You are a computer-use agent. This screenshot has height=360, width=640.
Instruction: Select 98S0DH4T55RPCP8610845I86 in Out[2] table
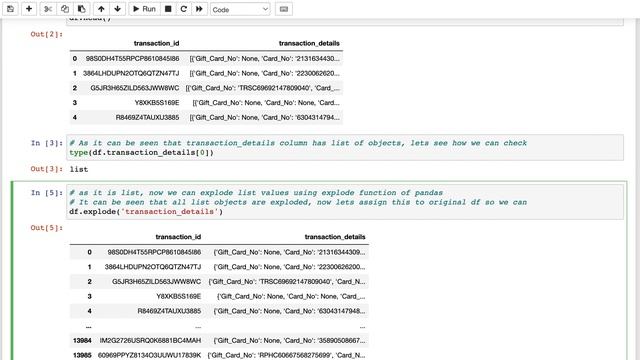coord(132,59)
